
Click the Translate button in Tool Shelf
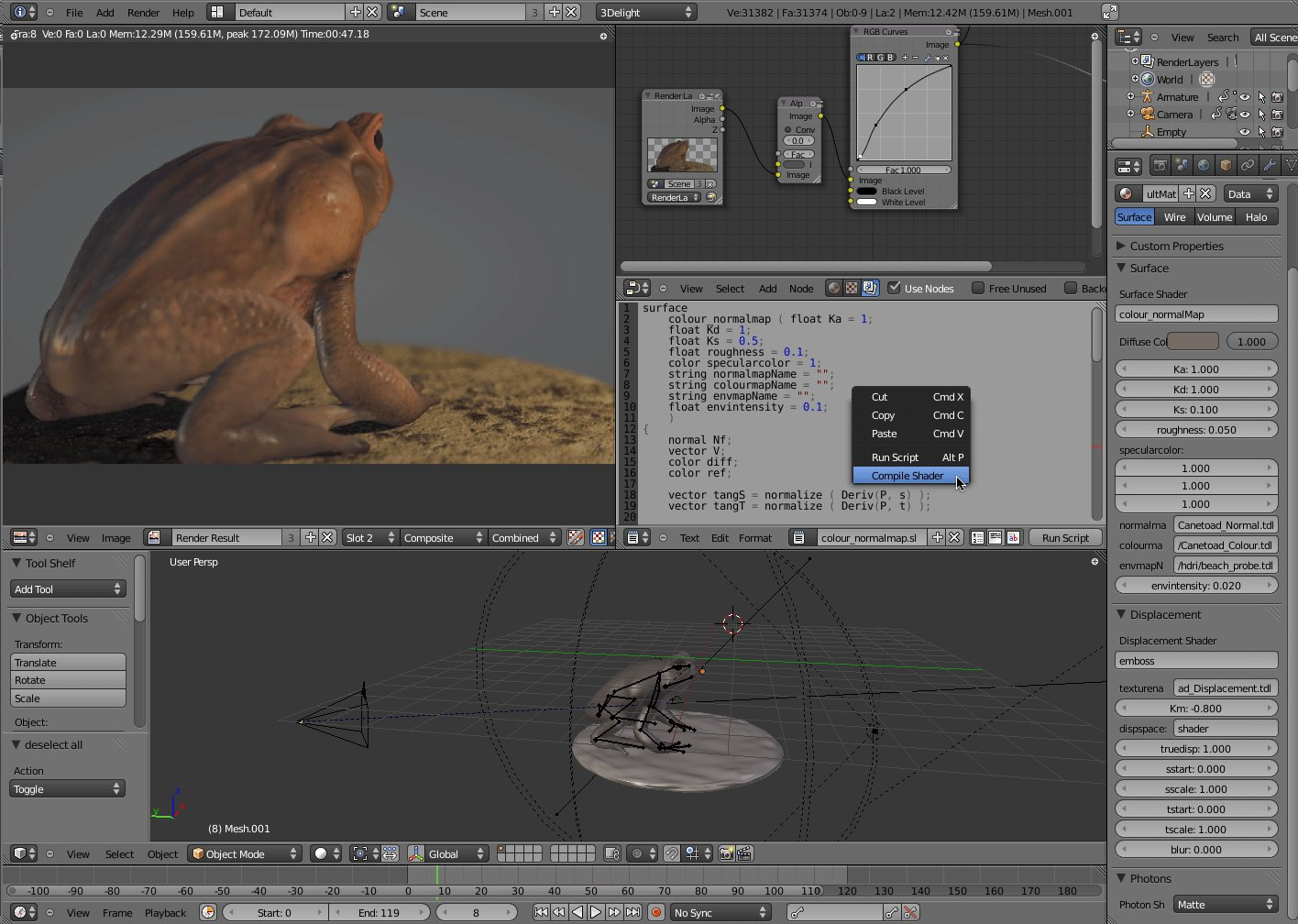pos(69,662)
